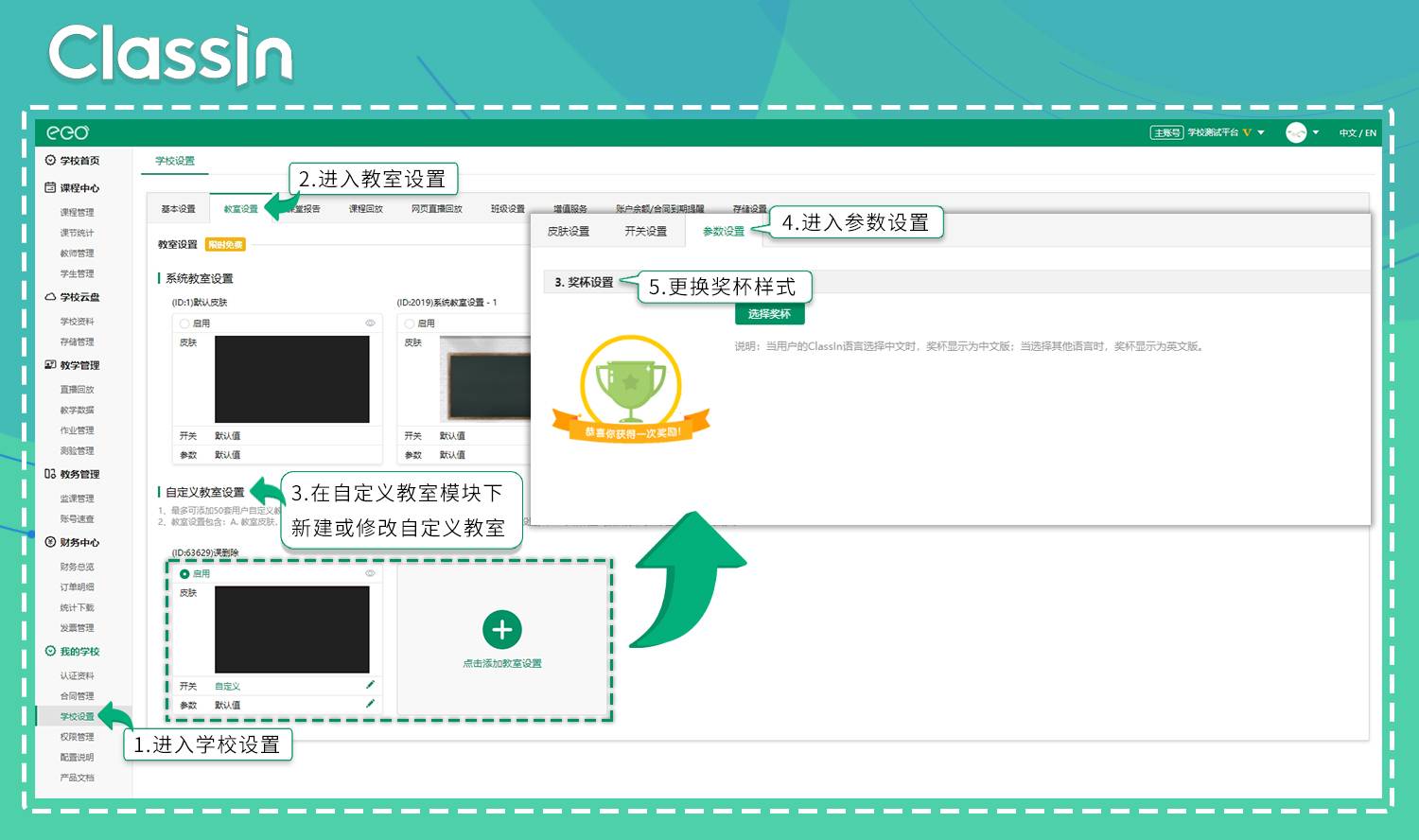Click the 学校设置 page tab

coord(175,161)
